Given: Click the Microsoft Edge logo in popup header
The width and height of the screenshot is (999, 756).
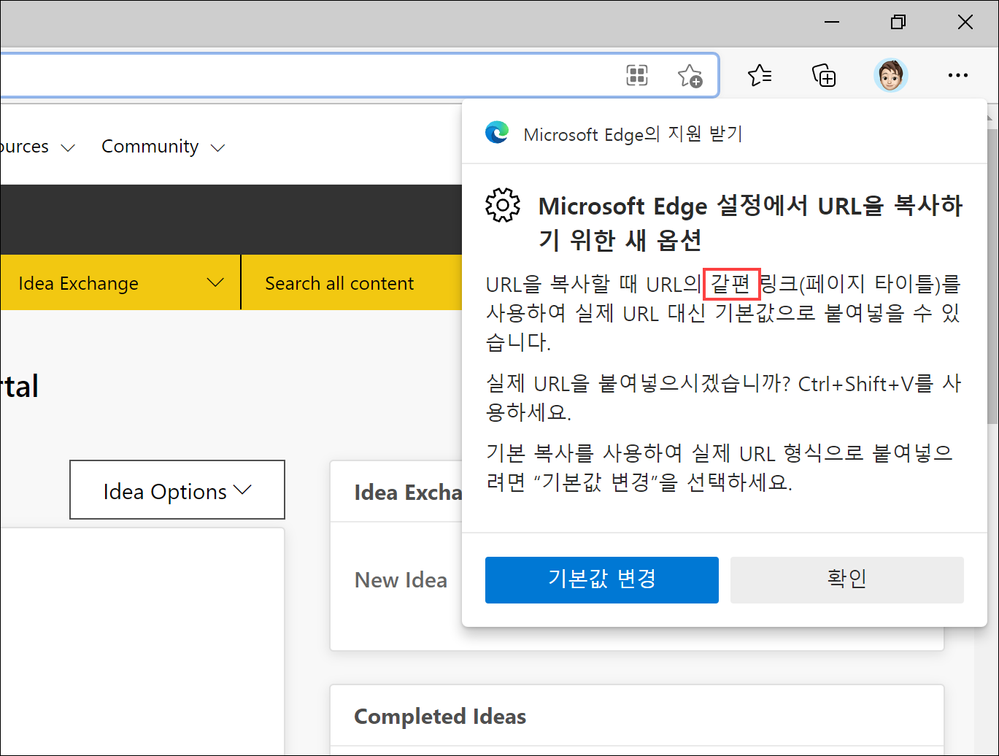Looking at the screenshot, I should 497,132.
